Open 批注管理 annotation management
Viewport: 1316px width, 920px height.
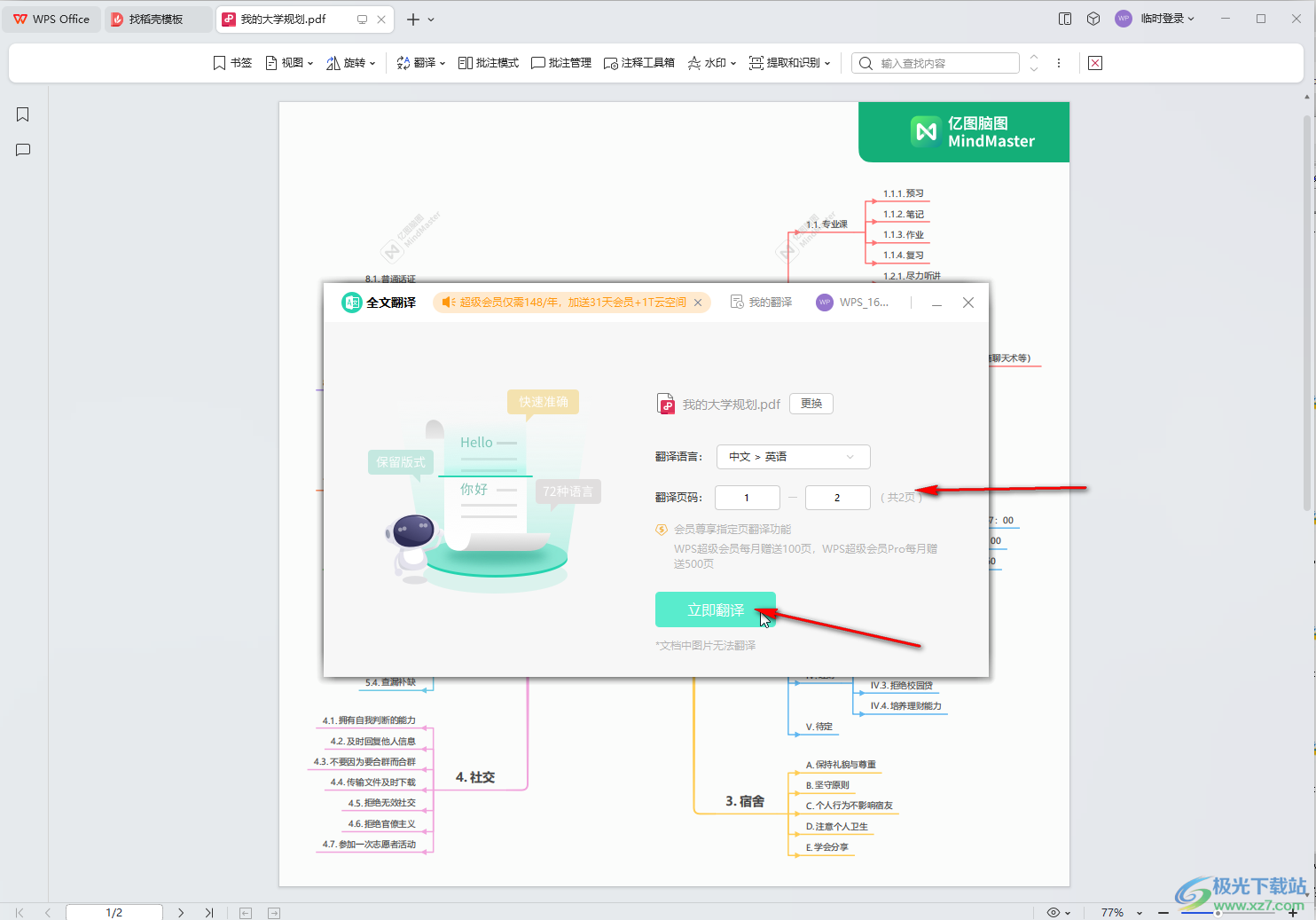tap(561, 63)
